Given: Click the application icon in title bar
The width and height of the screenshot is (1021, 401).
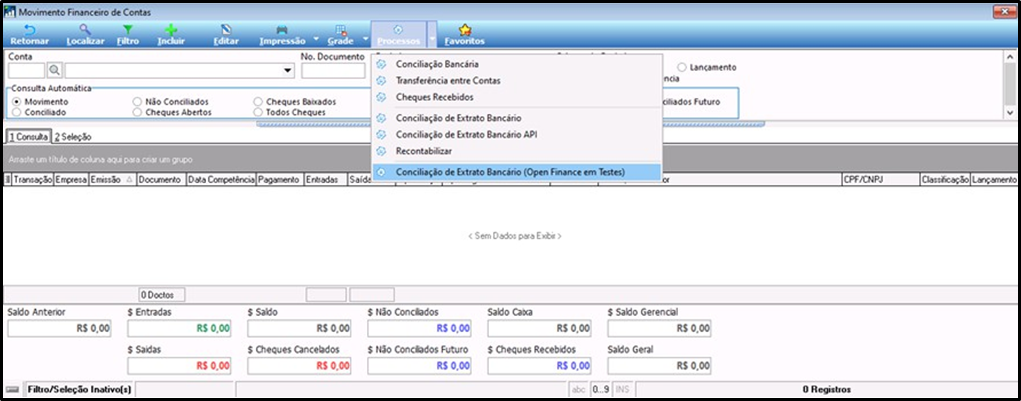Looking at the screenshot, I should click(x=10, y=12).
